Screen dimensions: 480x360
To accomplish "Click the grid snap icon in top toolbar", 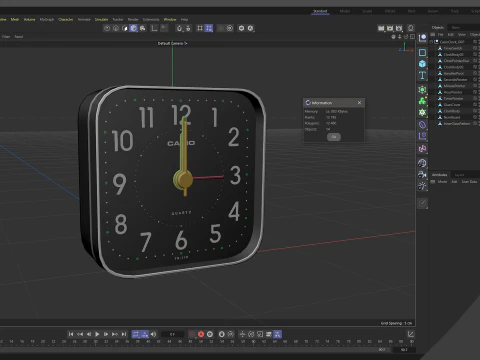I will pos(200,28).
